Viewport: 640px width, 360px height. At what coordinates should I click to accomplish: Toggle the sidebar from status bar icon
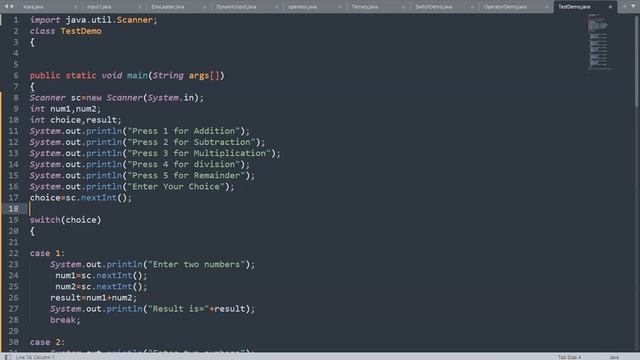(8, 357)
